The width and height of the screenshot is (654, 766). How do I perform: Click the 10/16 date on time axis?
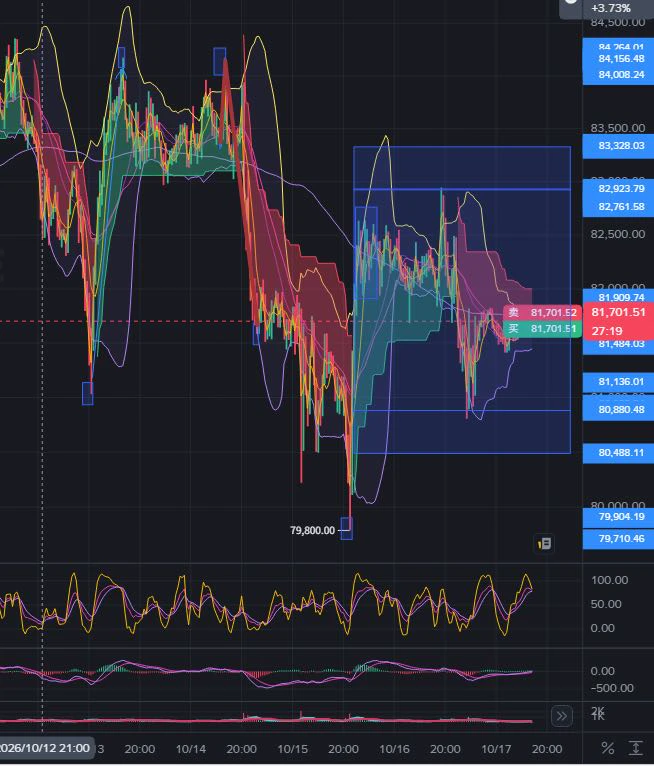point(394,749)
